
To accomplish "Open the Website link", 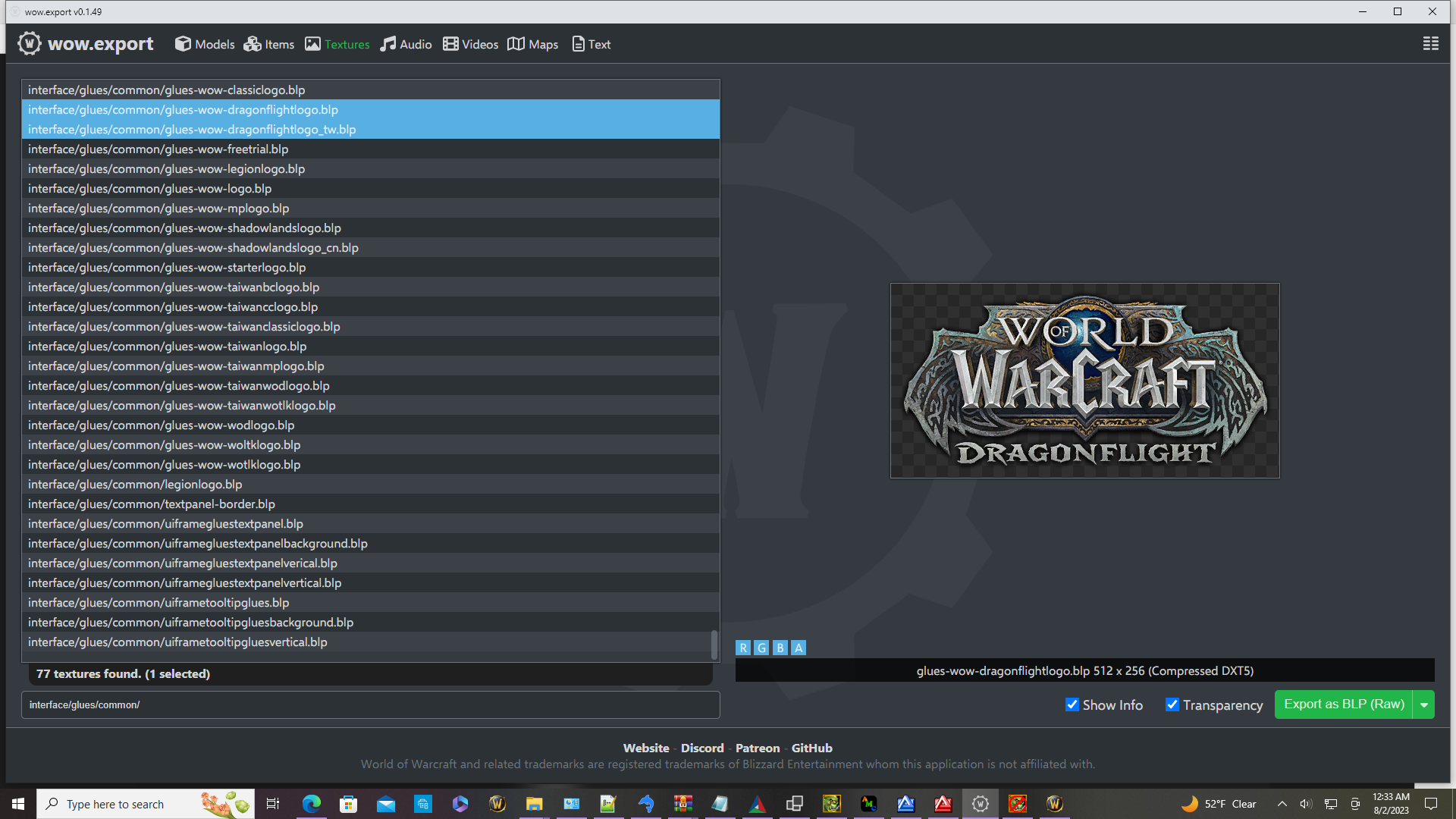I will coord(646,748).
